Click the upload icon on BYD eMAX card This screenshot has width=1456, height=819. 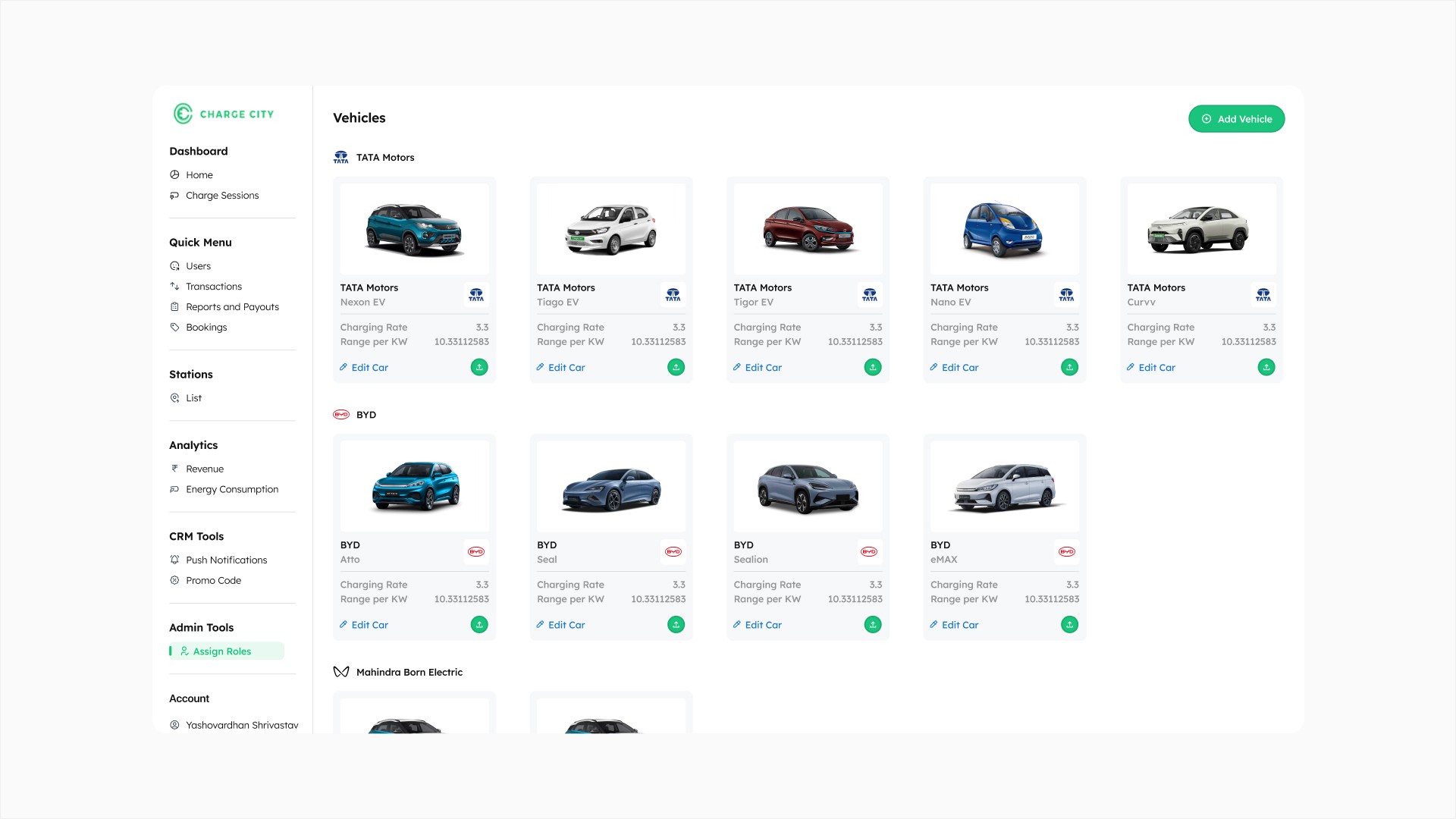1069,624
